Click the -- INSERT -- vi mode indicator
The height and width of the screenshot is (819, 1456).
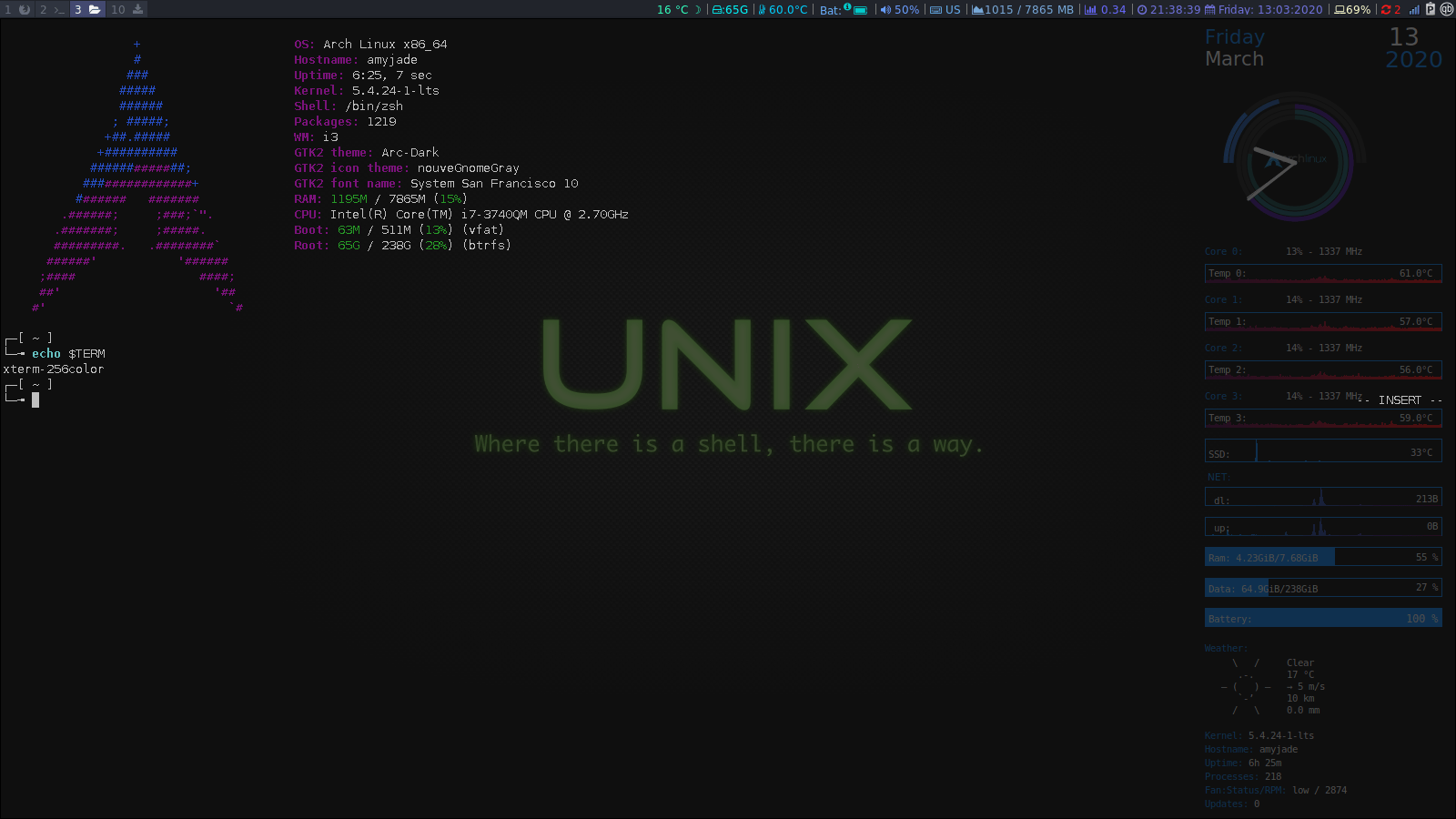point(1400,400)
